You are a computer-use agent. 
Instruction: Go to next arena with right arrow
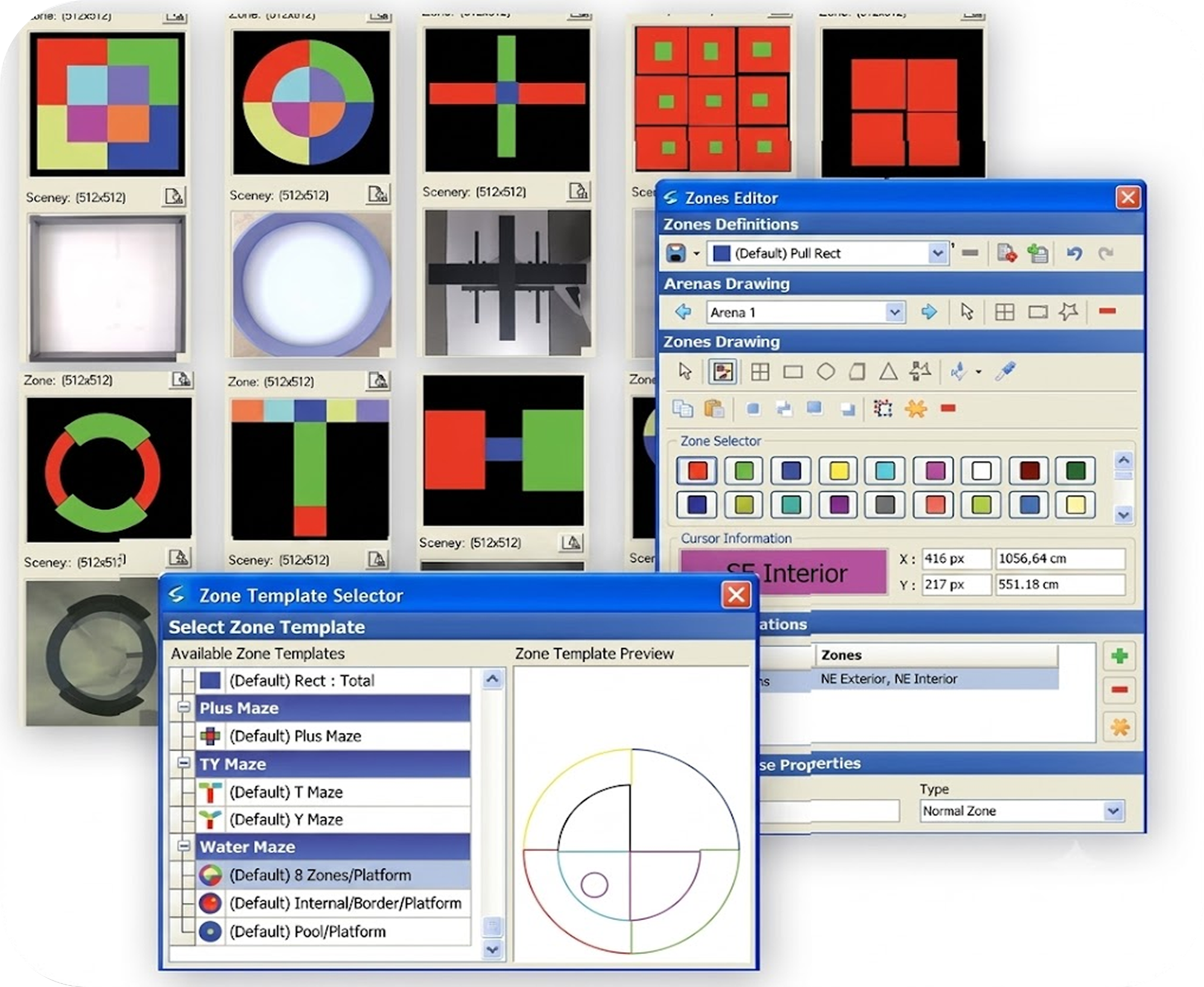coord(929,312)
